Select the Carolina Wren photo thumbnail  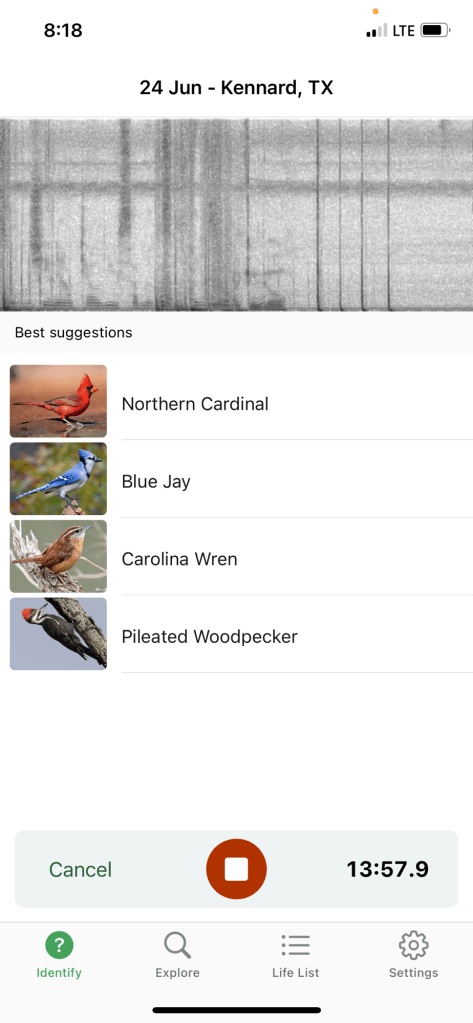point(58,556)
